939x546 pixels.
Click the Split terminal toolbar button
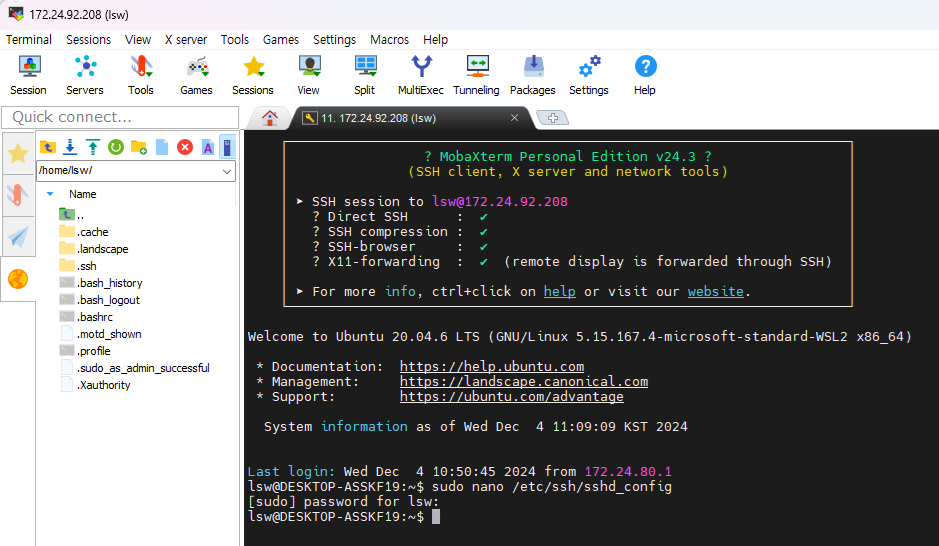364,75
